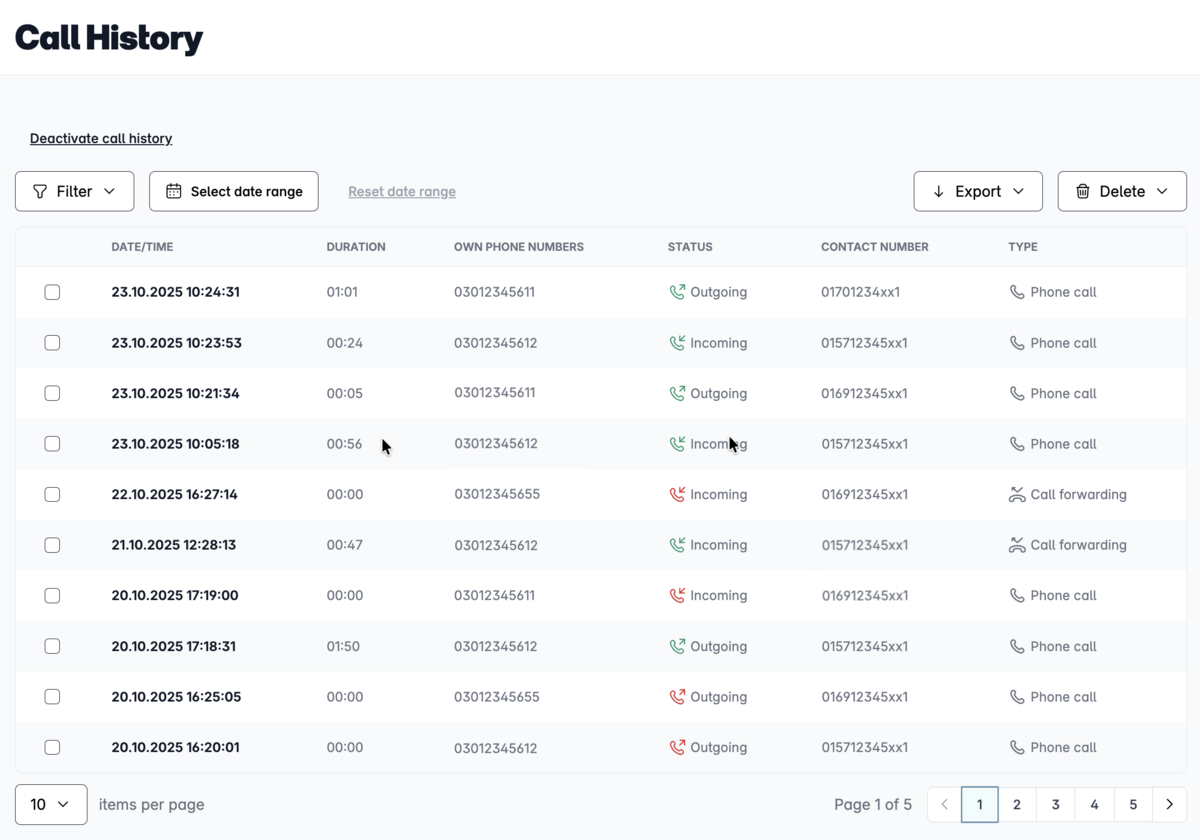Go to next page using right arrow

1169,804
